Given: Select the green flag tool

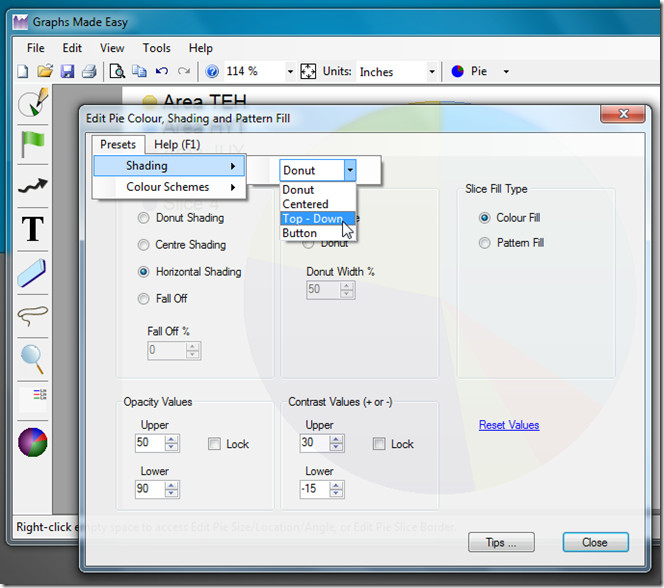Looking at the screenshot, I should pos(33,144).
